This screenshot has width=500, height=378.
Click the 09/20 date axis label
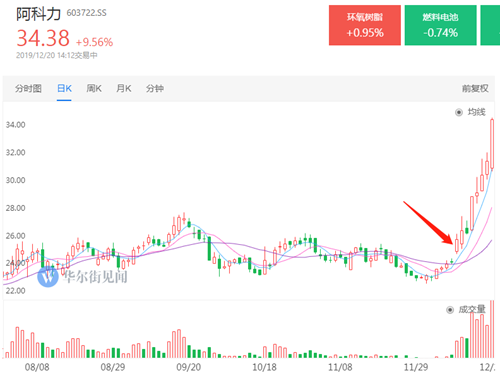(189, 367)
